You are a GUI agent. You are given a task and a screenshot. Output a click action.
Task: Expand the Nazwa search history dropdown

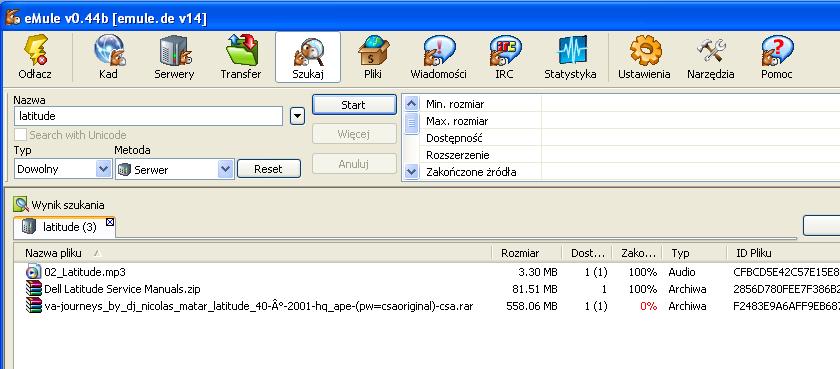[297, 116]
